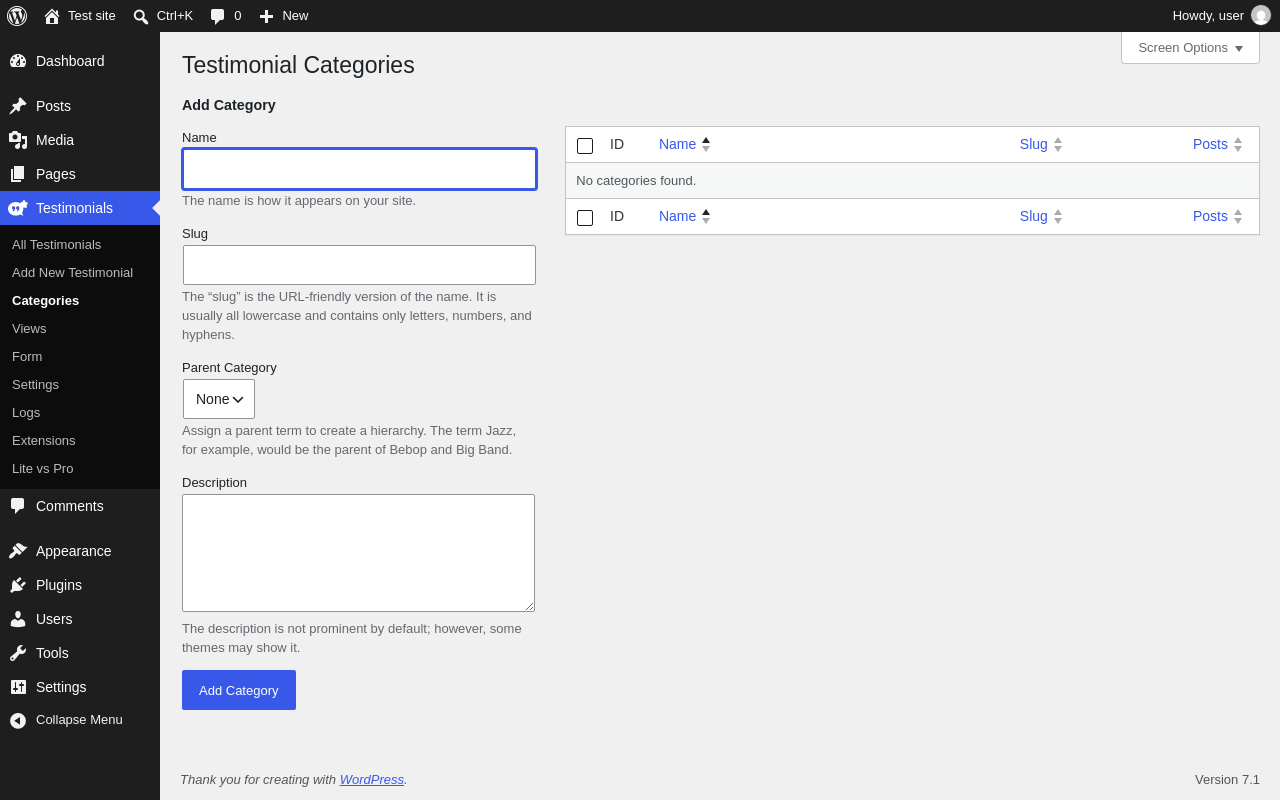This screenshot has height=800, width=1280.
Task: Click the Version 7.1 footer text
Action: point(1227,779)
